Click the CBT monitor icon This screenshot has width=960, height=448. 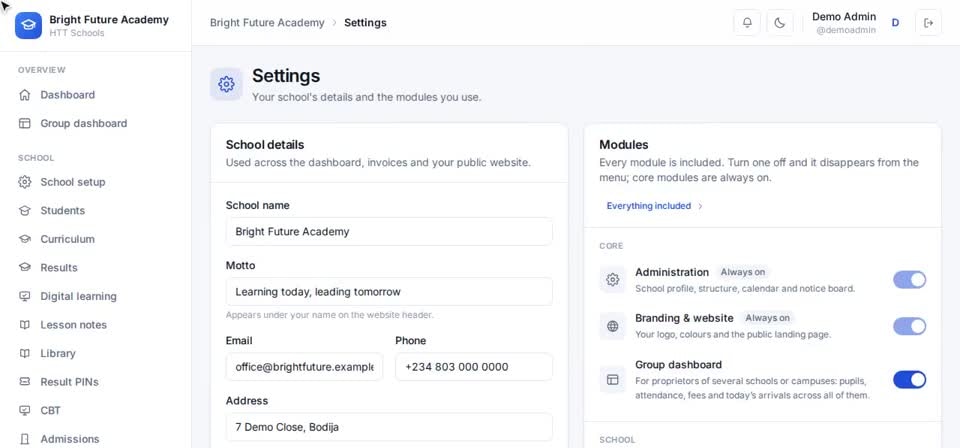[24, 410]
